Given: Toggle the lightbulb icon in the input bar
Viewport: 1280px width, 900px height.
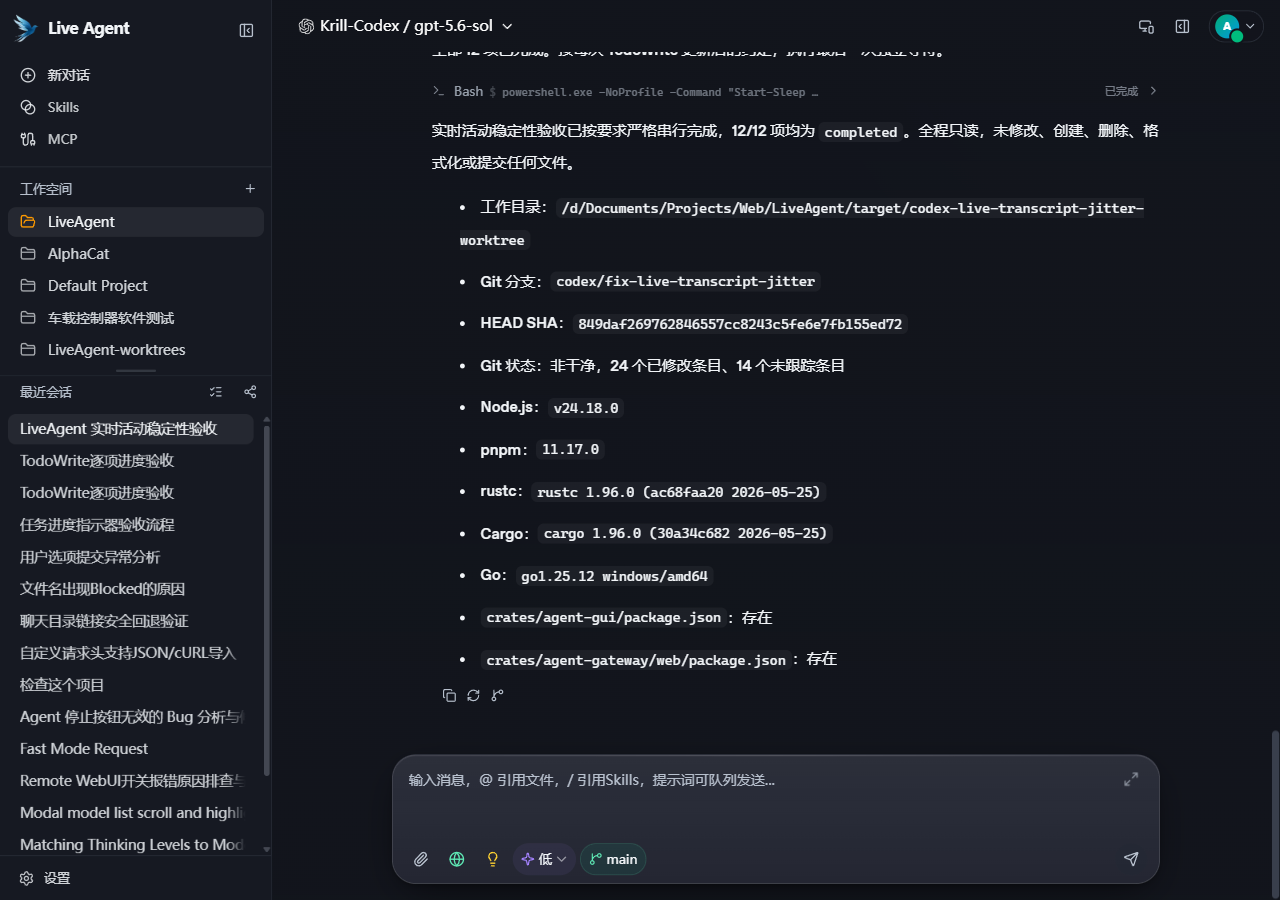Looking at the screenshot, I should 492,859.
